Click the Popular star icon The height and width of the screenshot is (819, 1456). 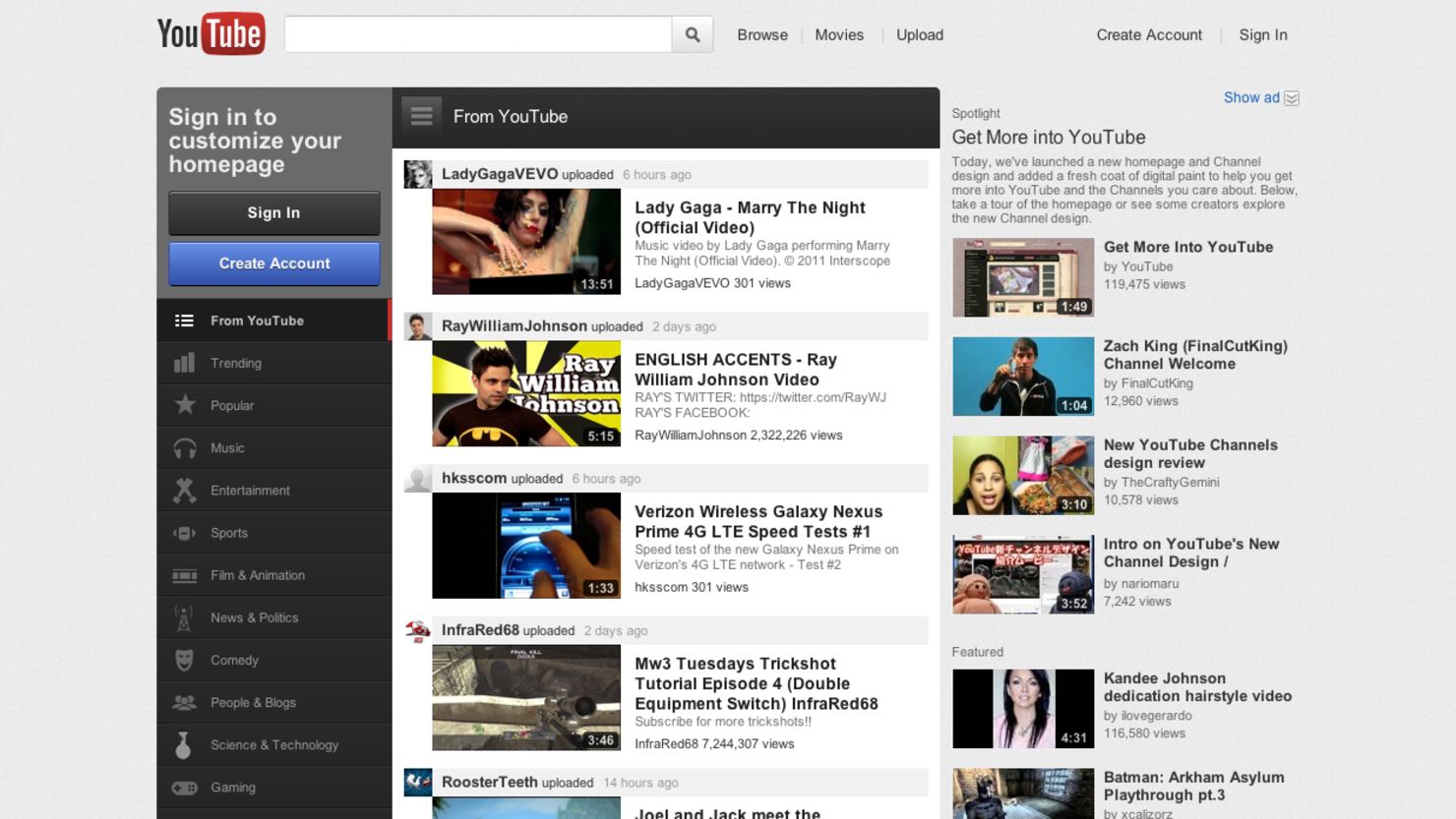click(184, 405)
